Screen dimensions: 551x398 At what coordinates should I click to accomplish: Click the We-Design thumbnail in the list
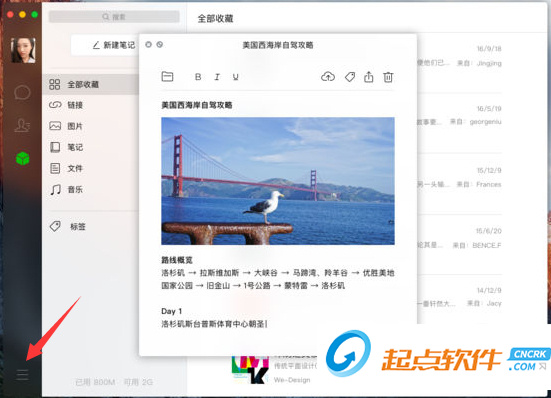point(251,370)
